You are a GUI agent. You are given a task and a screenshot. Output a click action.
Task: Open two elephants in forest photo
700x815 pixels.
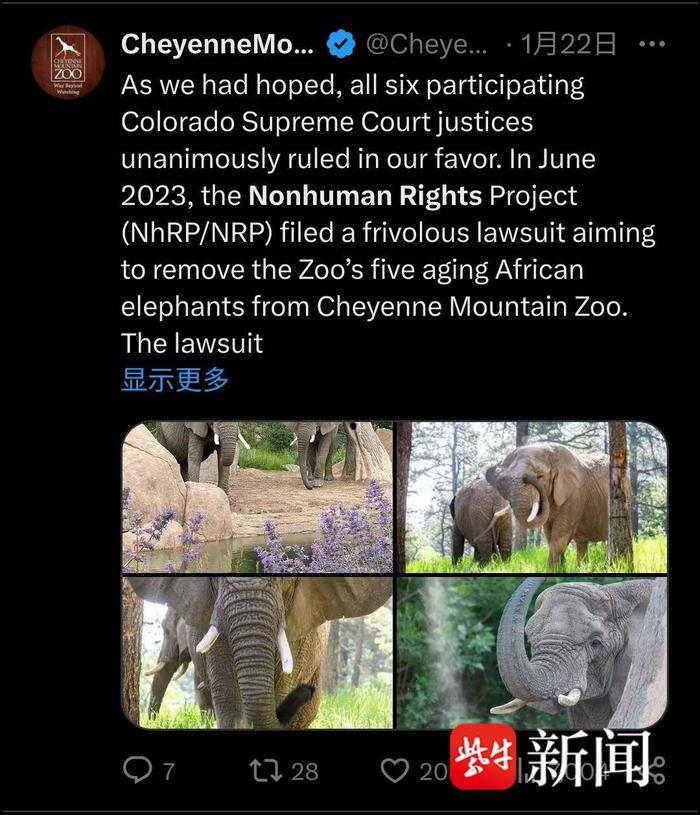point(532,497)
